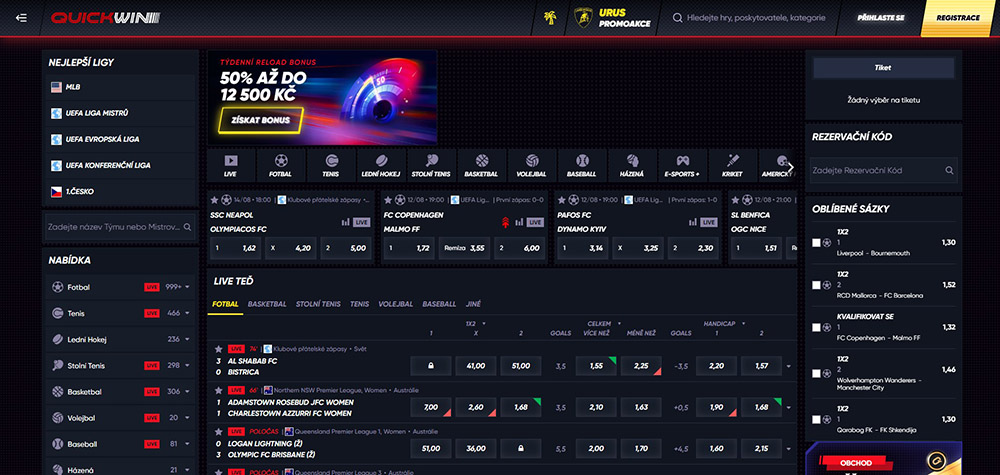Check the Liverpool - Bournemouth favorite bet

pyautogui.click(x=816, y=243)
